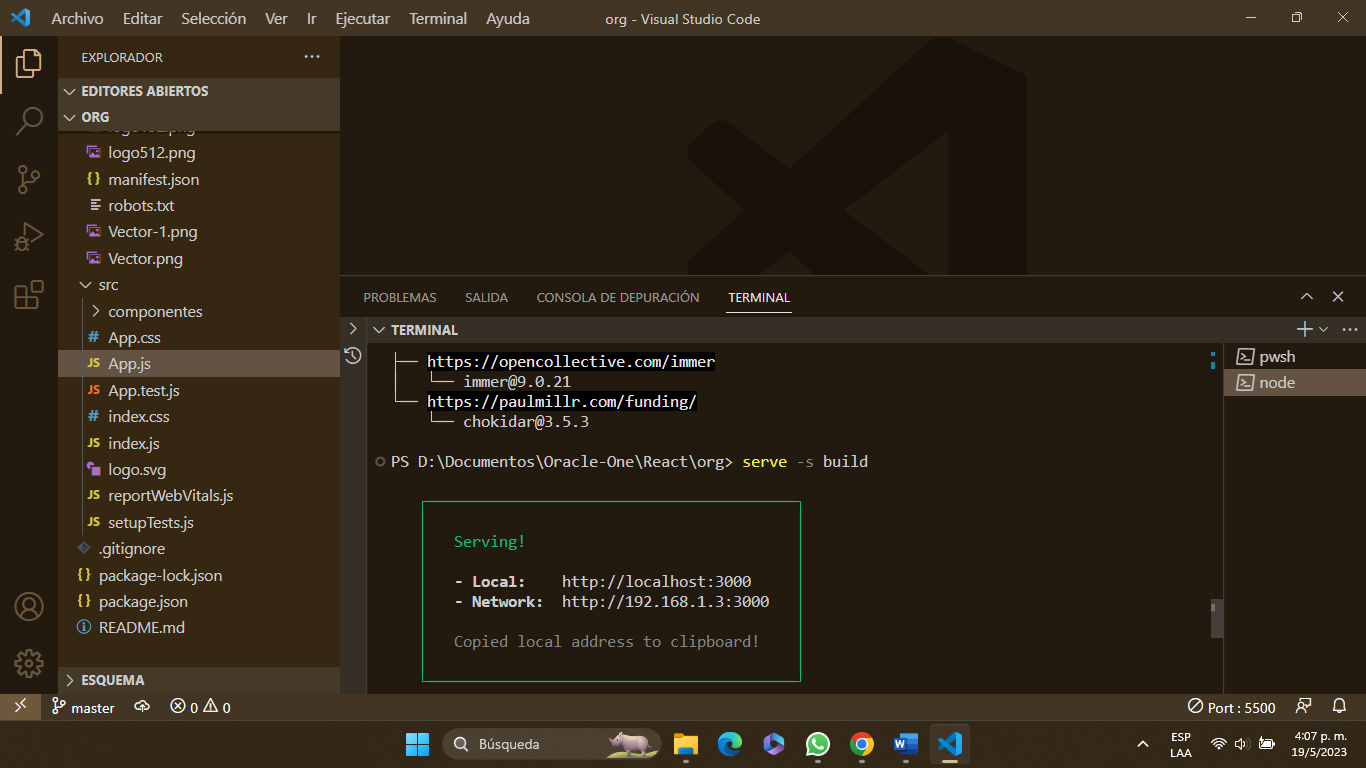Collapse the ORG folder section
Screen dimensions: 1366x768
199,117
